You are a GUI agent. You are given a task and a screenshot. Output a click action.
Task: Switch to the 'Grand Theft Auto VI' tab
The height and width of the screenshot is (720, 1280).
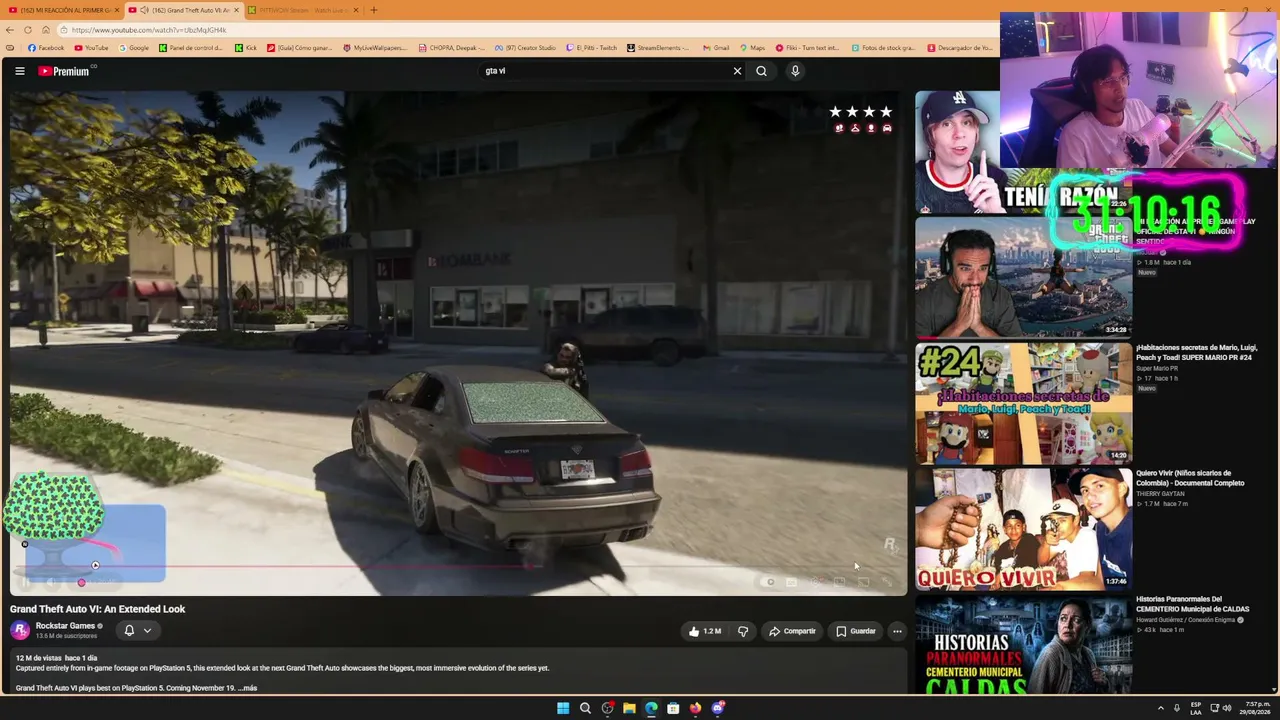click(183, 10)
